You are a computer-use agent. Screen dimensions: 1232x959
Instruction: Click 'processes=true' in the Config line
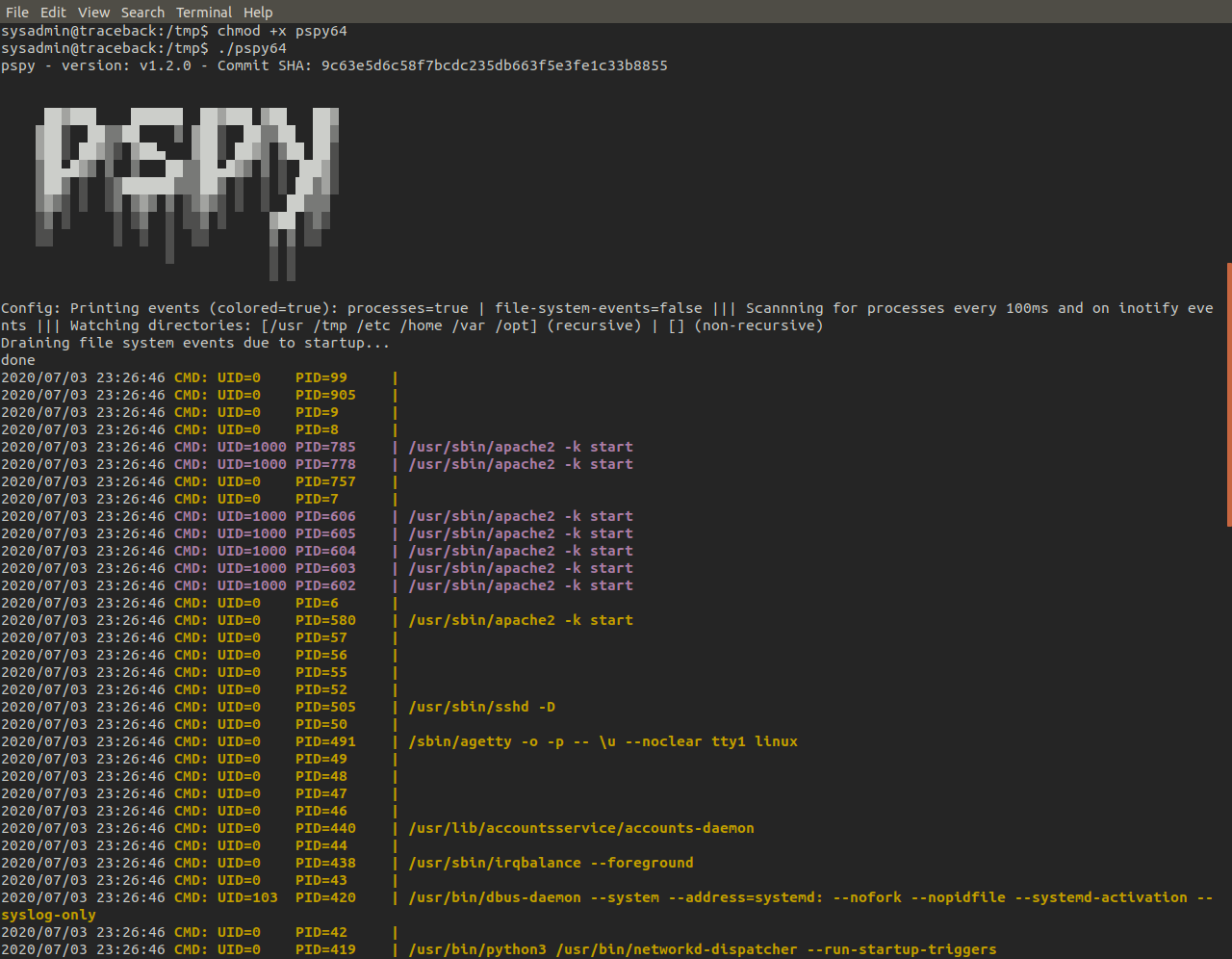[x=408, y=308]
